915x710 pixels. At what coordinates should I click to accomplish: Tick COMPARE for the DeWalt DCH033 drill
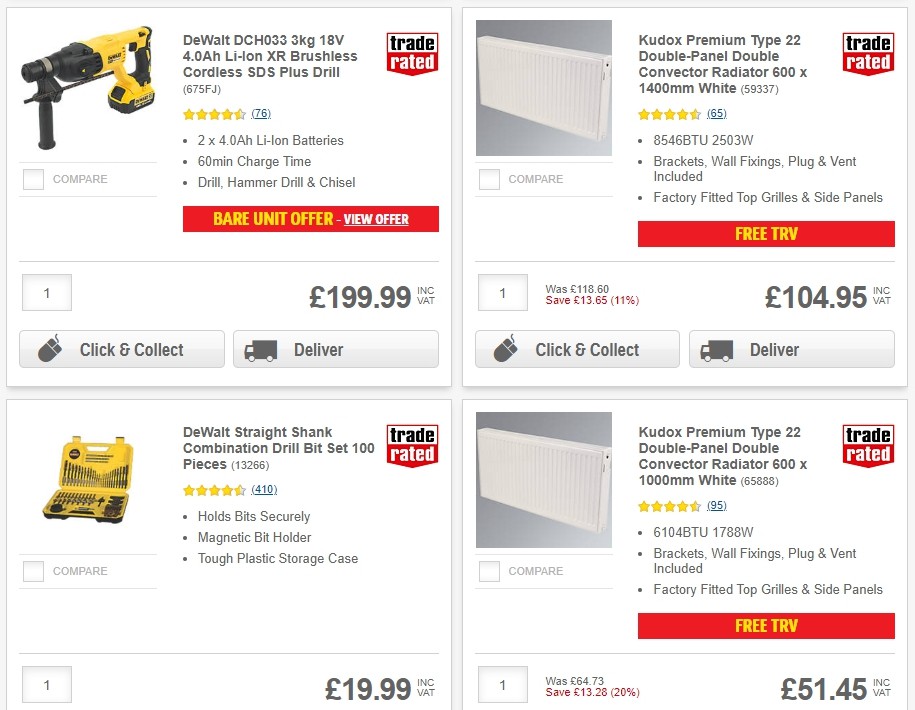[x=33, y=178]
